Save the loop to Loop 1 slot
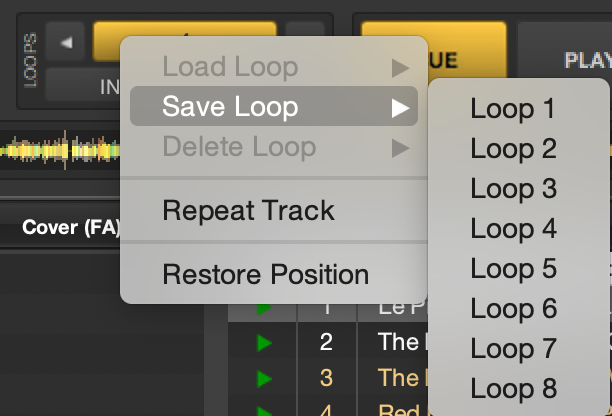The image size is (612, 416). pos(513,108)
